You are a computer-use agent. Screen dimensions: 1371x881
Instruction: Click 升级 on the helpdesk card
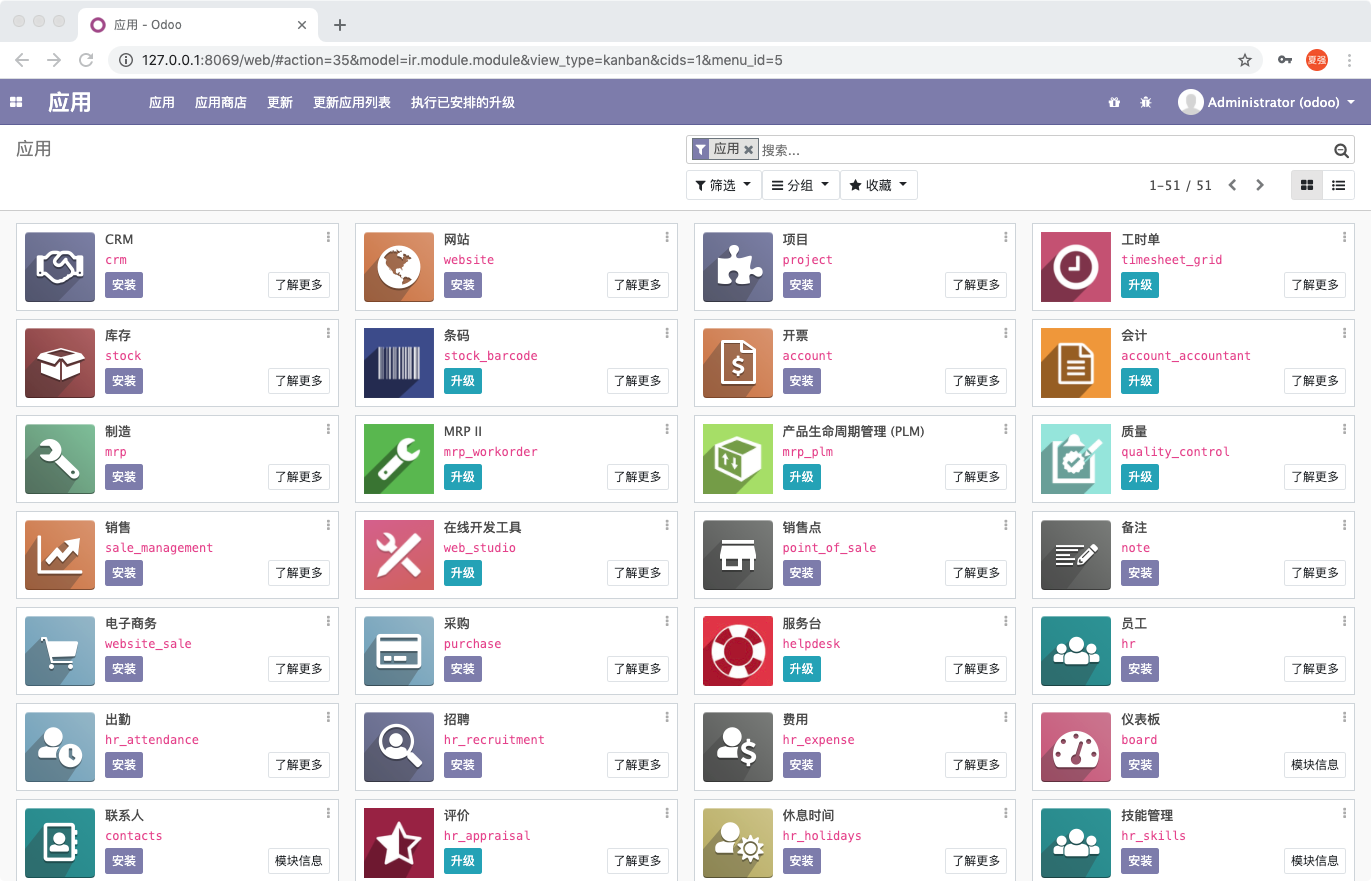coord(801,669)
